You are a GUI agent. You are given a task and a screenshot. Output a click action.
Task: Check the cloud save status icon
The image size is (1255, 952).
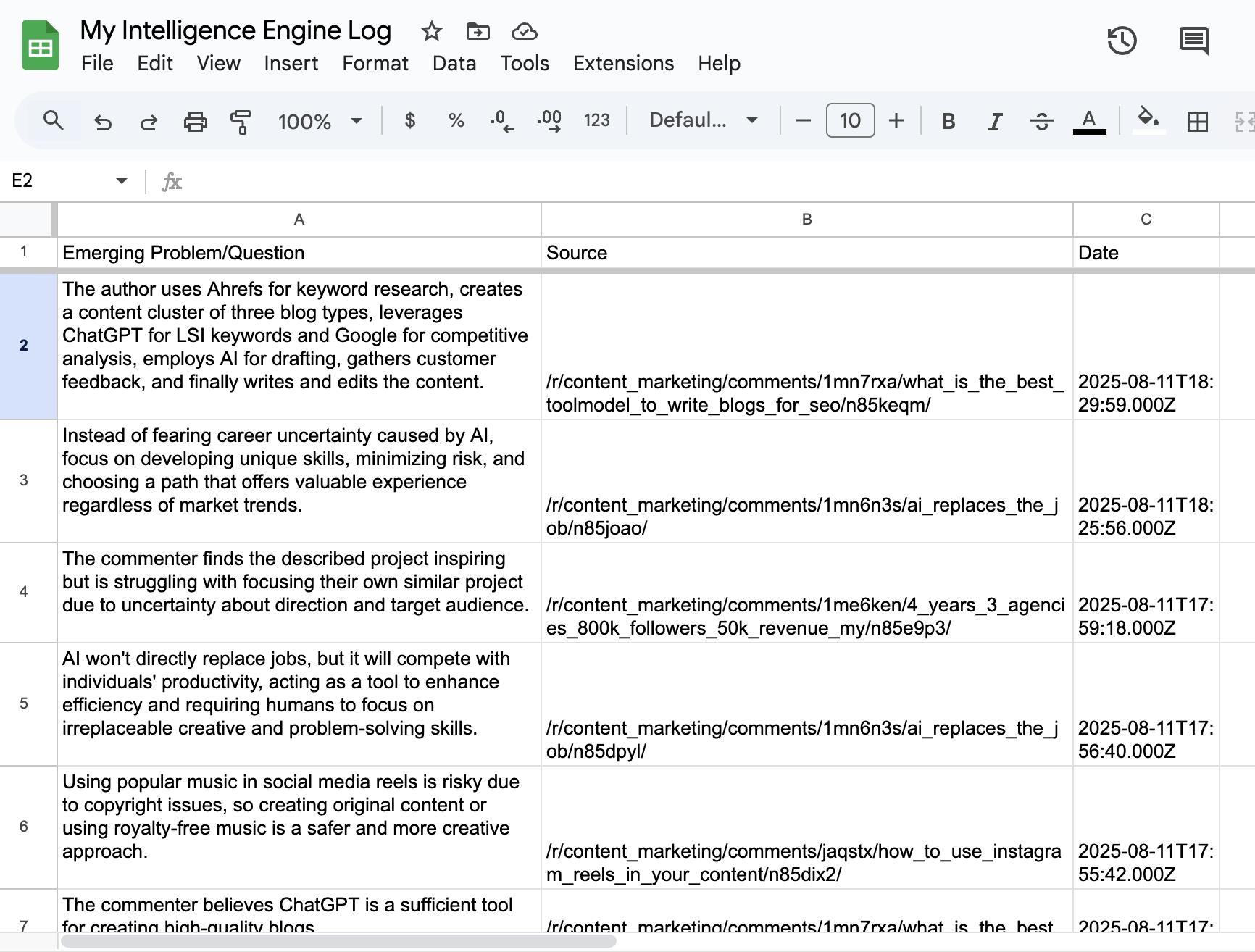(524, 31)
